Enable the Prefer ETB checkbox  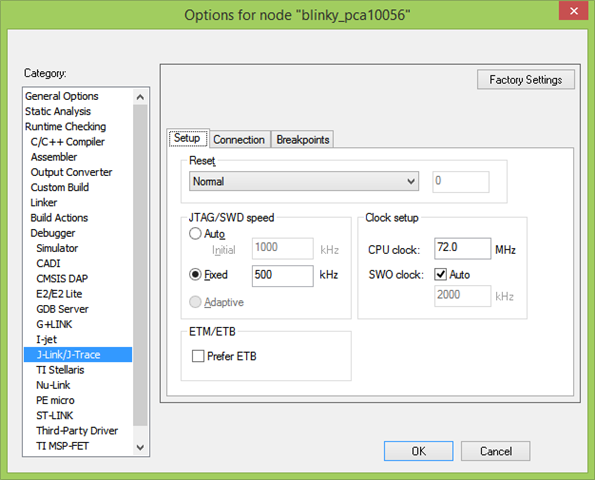tap(198, 356)
